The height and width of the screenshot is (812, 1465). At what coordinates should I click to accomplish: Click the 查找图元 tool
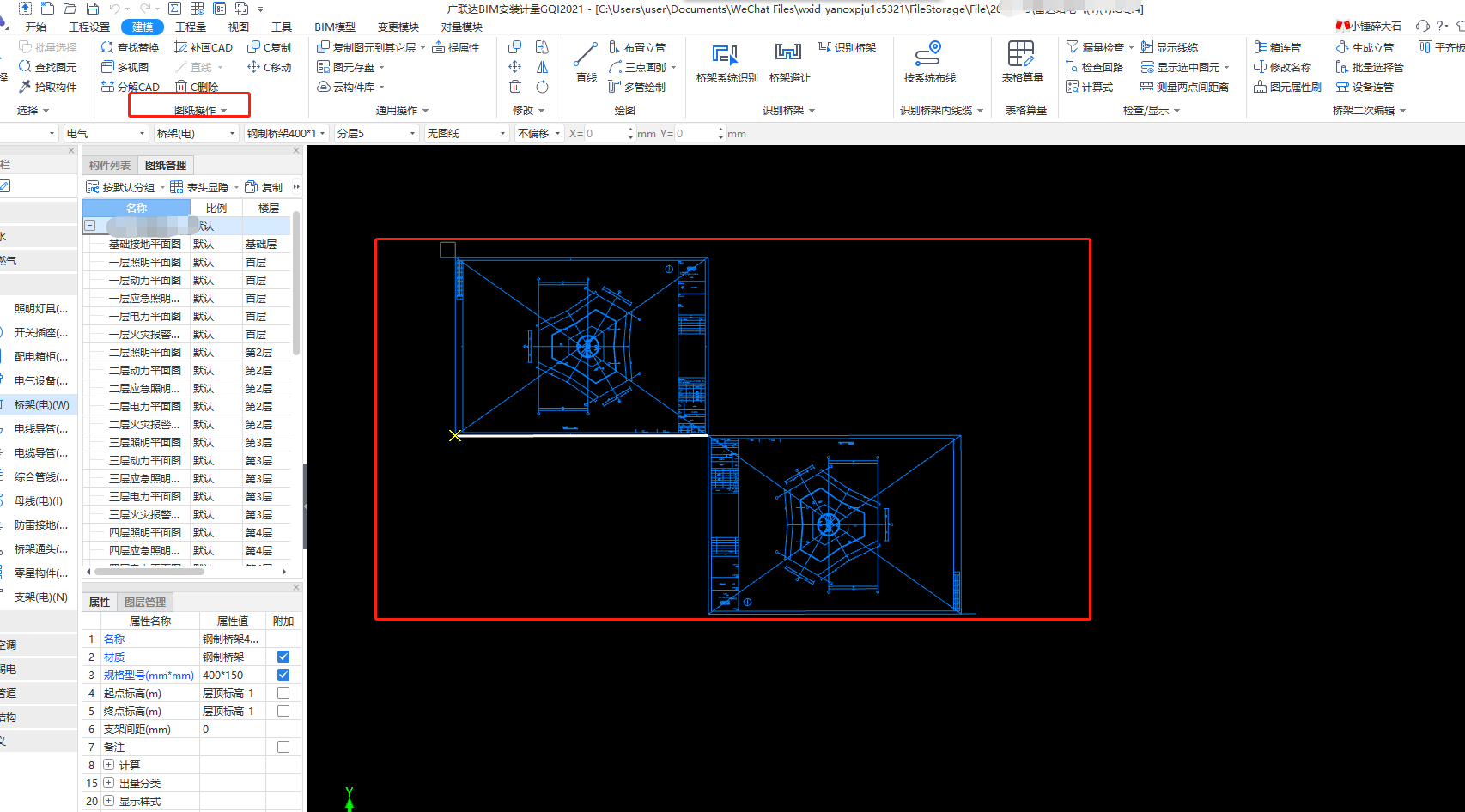[48, 67]
